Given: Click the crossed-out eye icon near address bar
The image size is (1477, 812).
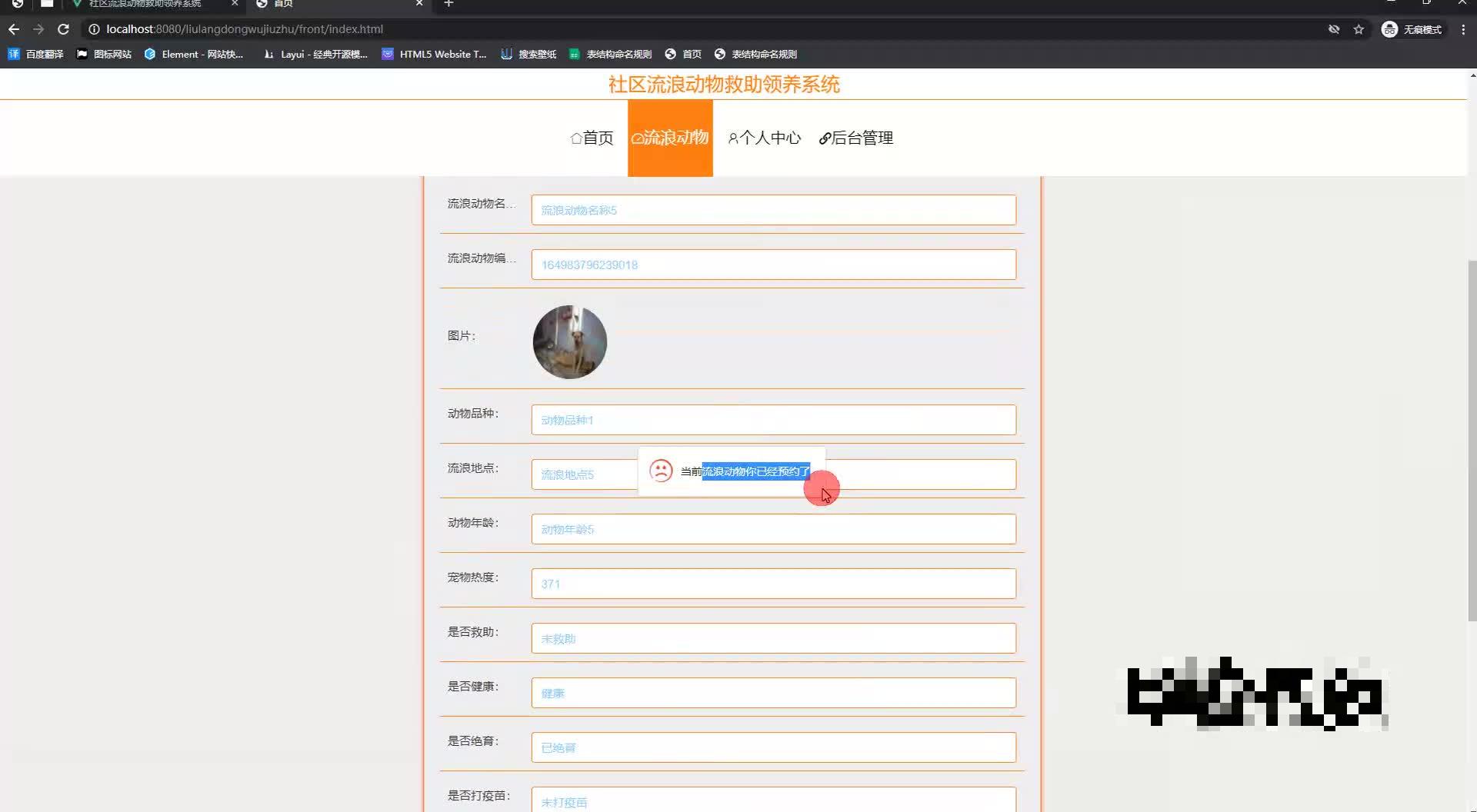Looking at the screenshot, I should [1332, 29].
